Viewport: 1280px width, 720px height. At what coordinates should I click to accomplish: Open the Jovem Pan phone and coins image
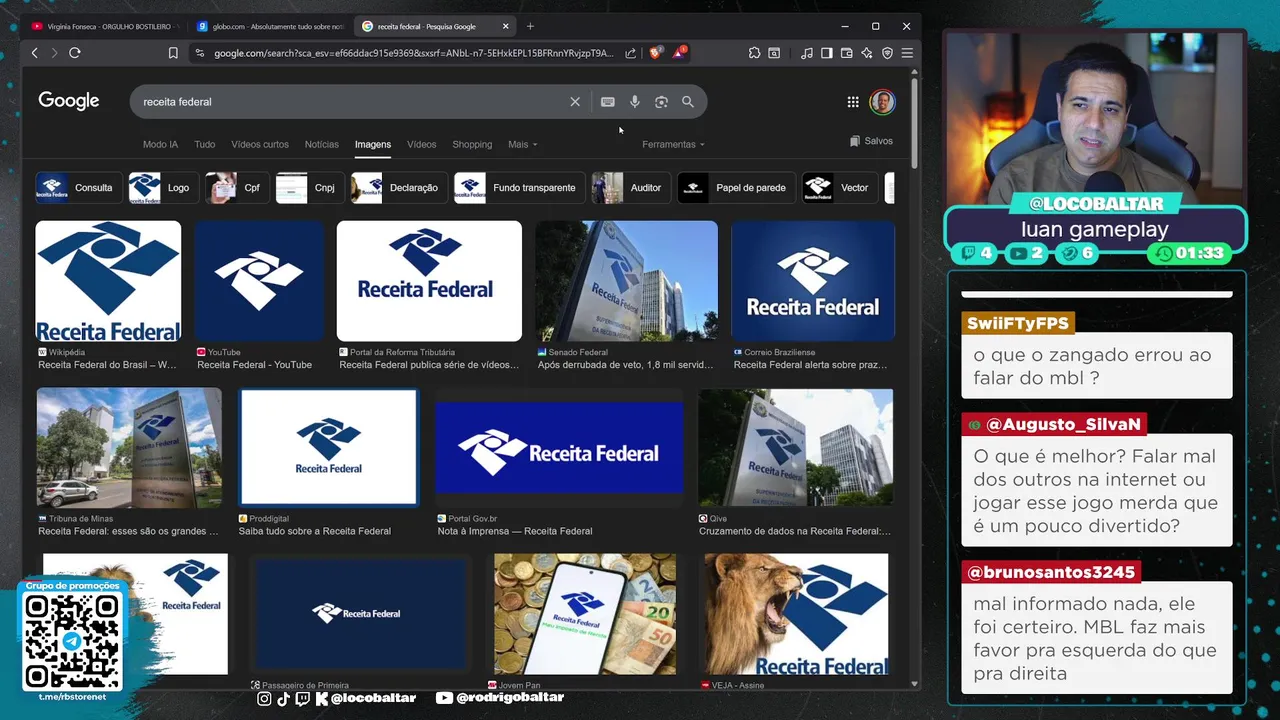click(585, 614)
